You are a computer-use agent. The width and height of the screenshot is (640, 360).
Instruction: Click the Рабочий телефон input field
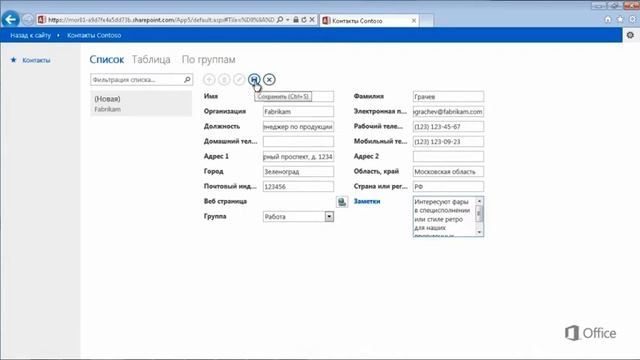point(448,127)
